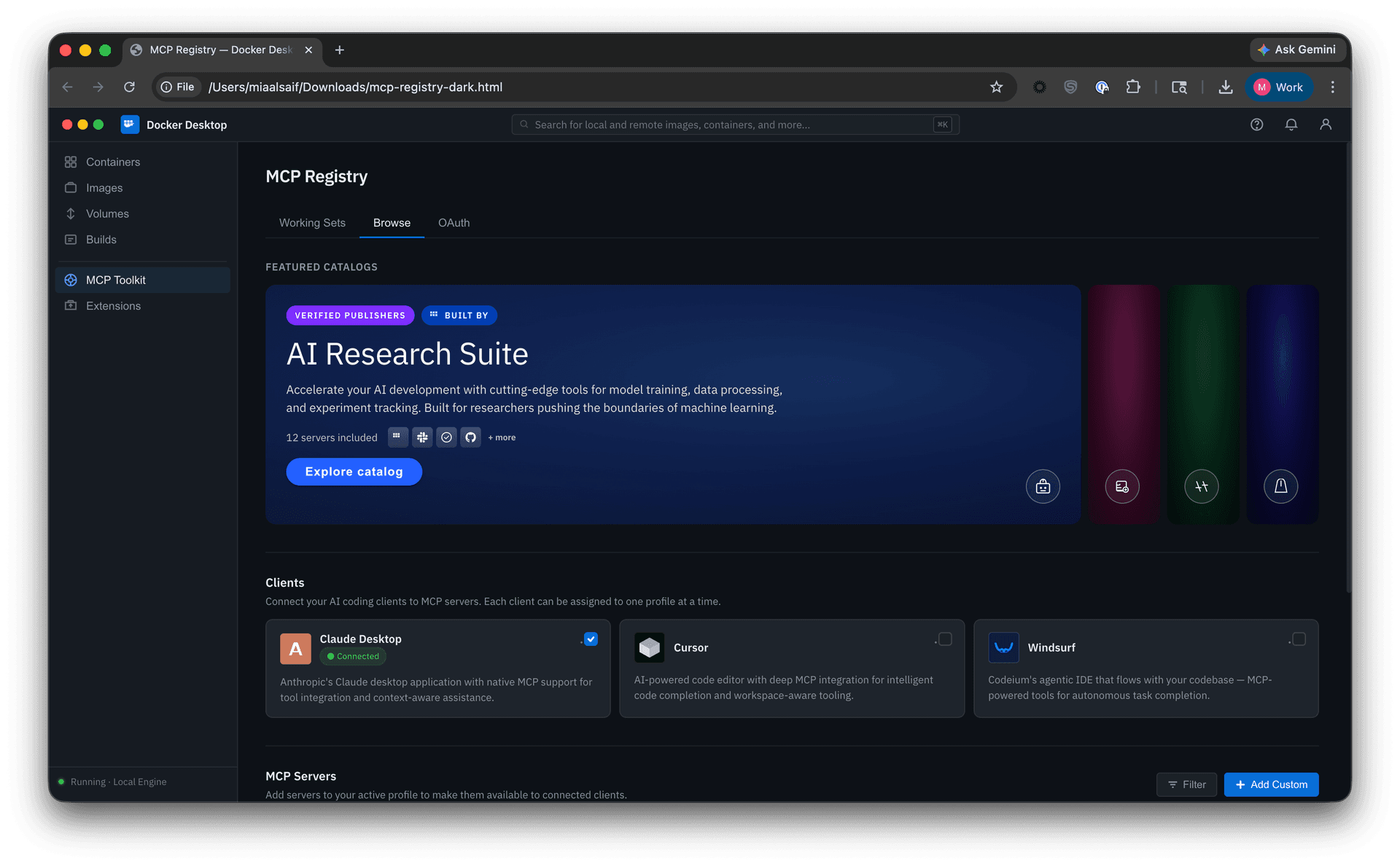Open the Volumes section icon
The image size is (1400, 866).
click(71, 214)
